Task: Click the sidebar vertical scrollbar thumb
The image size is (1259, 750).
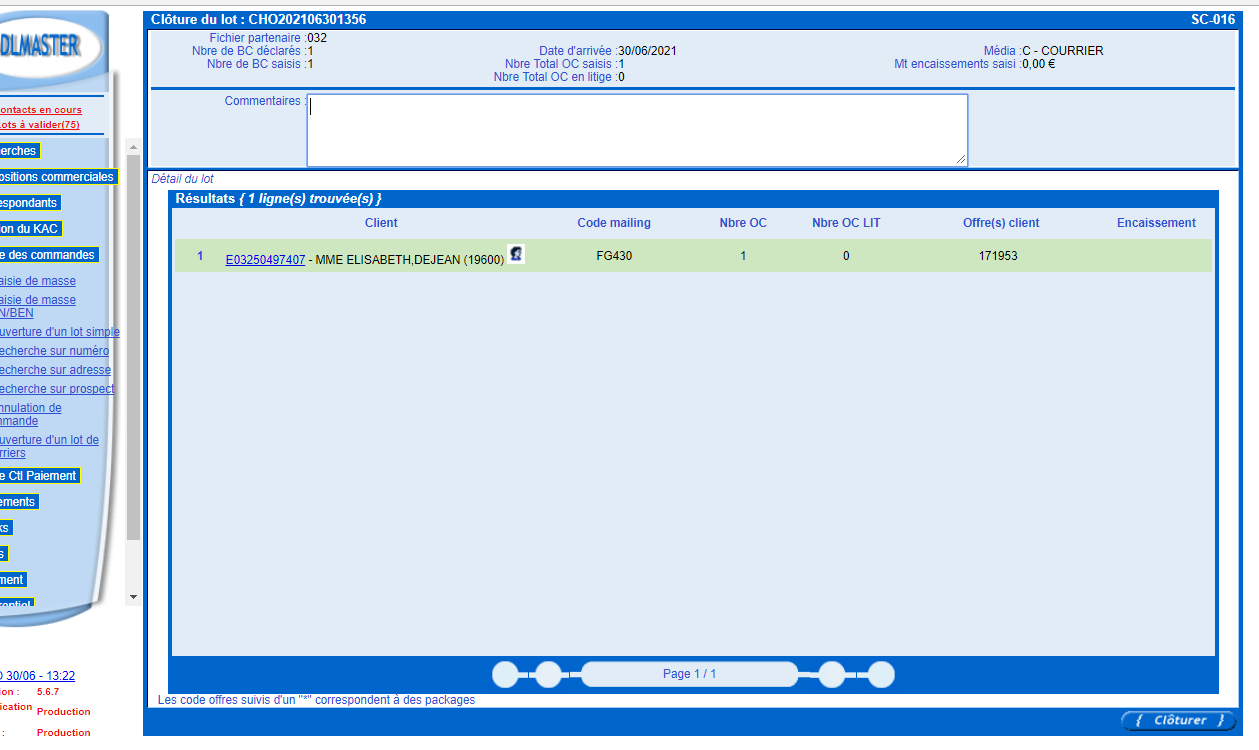Action: pos(133,347)
